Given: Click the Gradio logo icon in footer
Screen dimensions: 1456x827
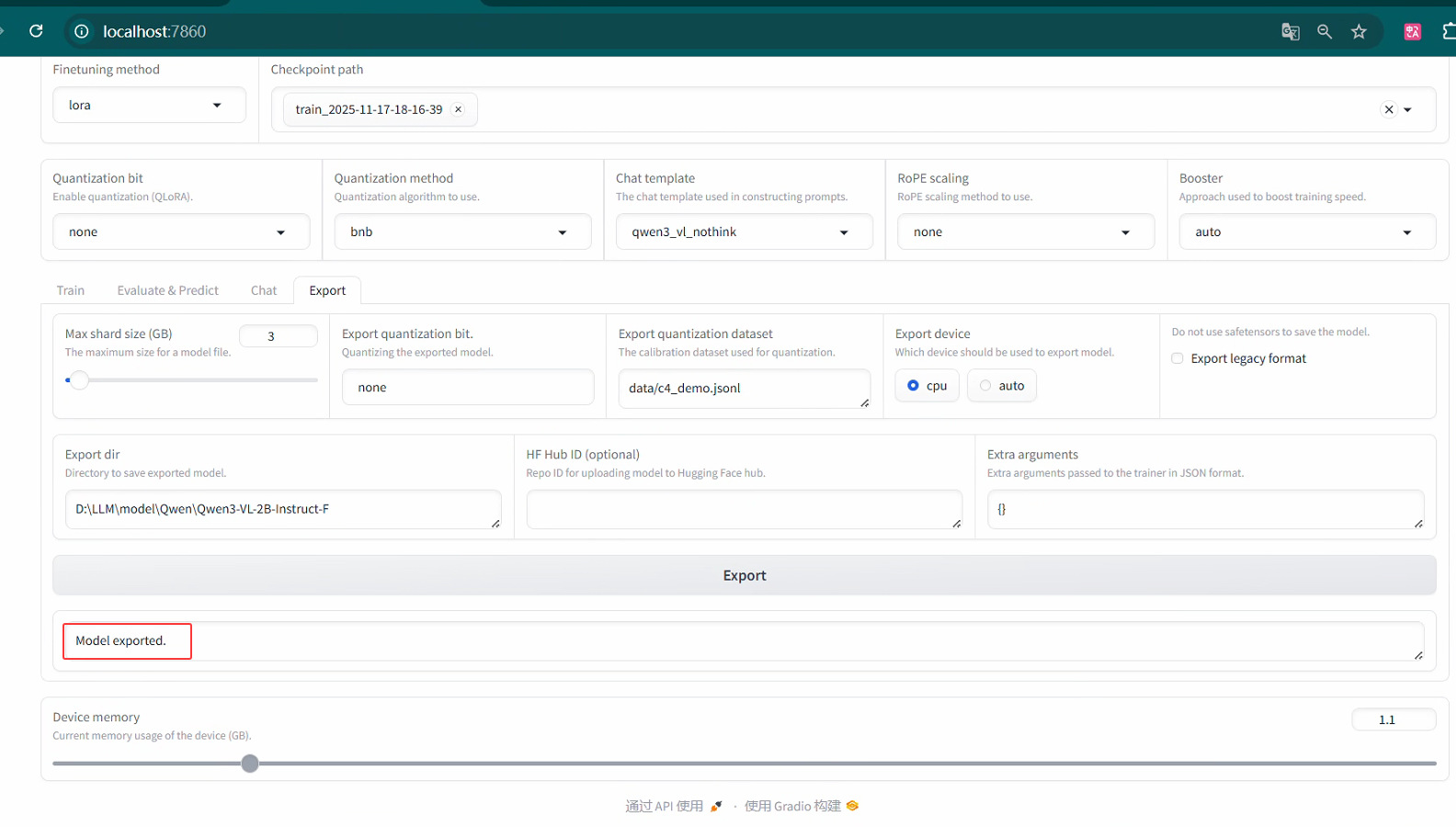Looking at the screenshot, I should tap(852, 806).
